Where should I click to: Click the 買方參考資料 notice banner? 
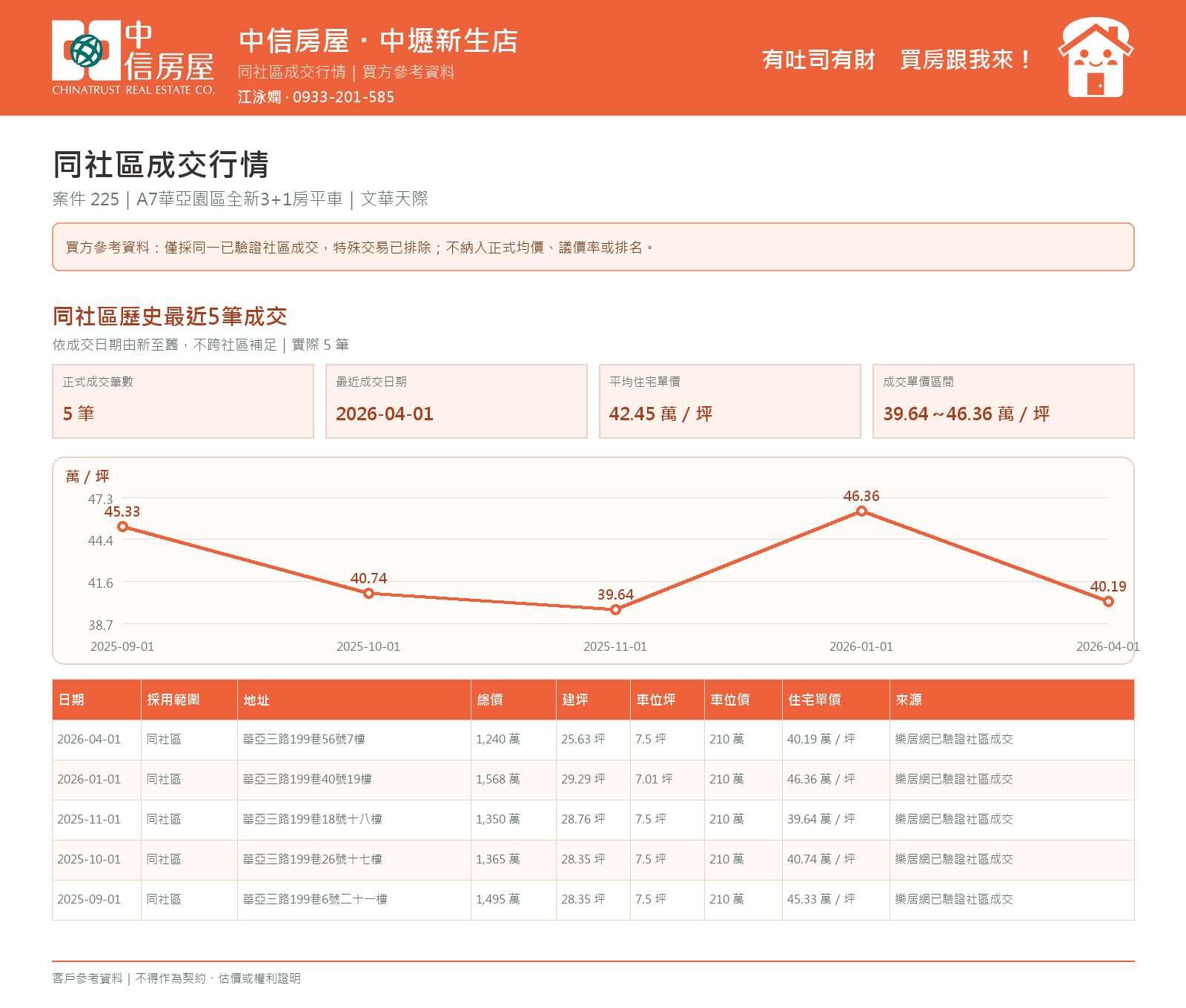593,247
